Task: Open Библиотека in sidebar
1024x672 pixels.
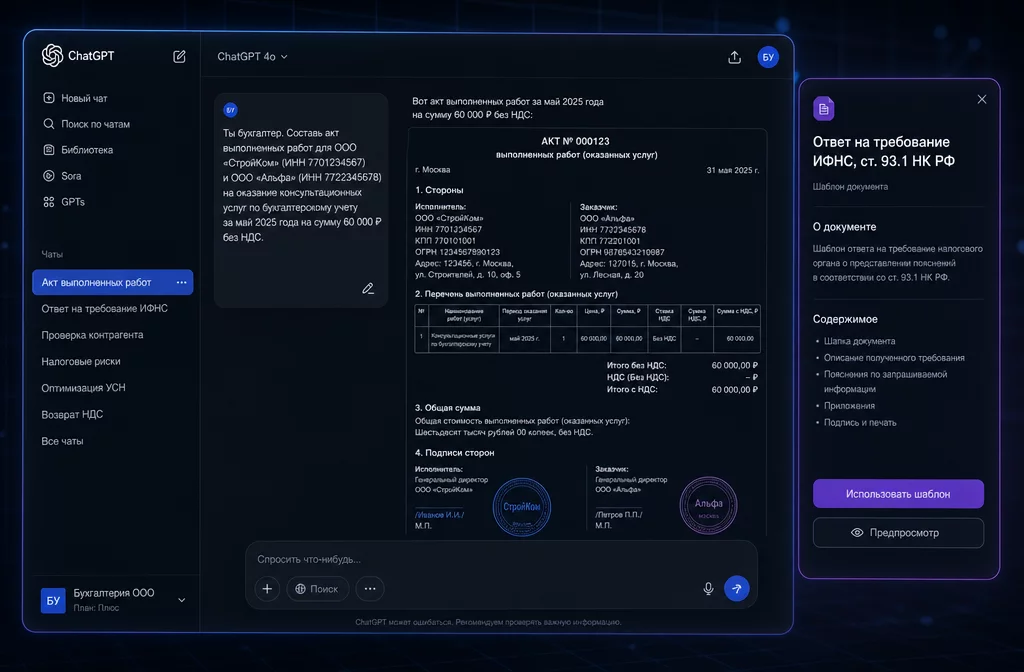Action: pos(78,150)
